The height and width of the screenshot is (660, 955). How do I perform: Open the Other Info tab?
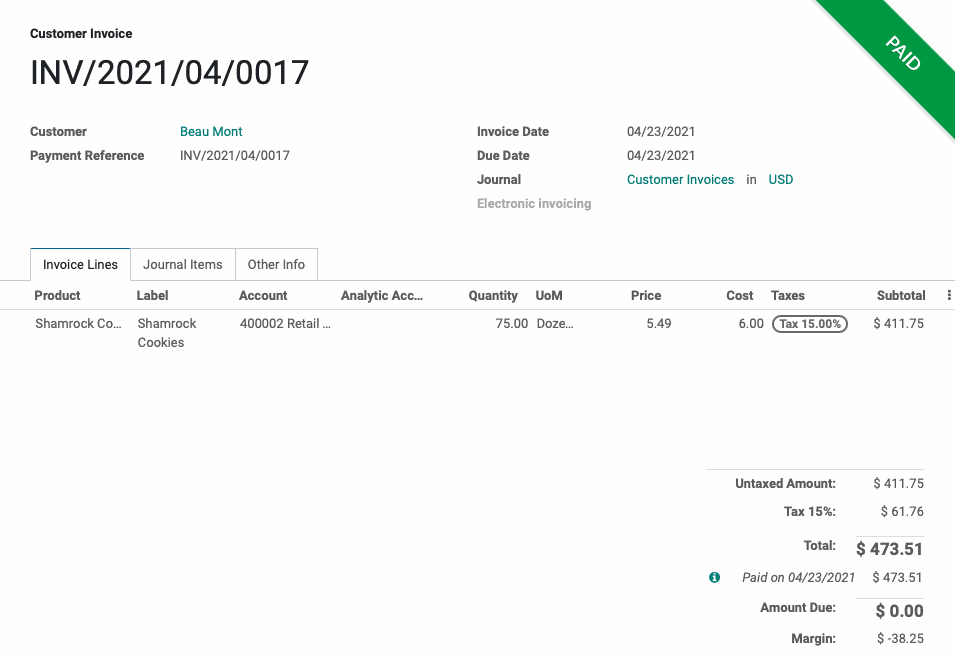point(276,264)
